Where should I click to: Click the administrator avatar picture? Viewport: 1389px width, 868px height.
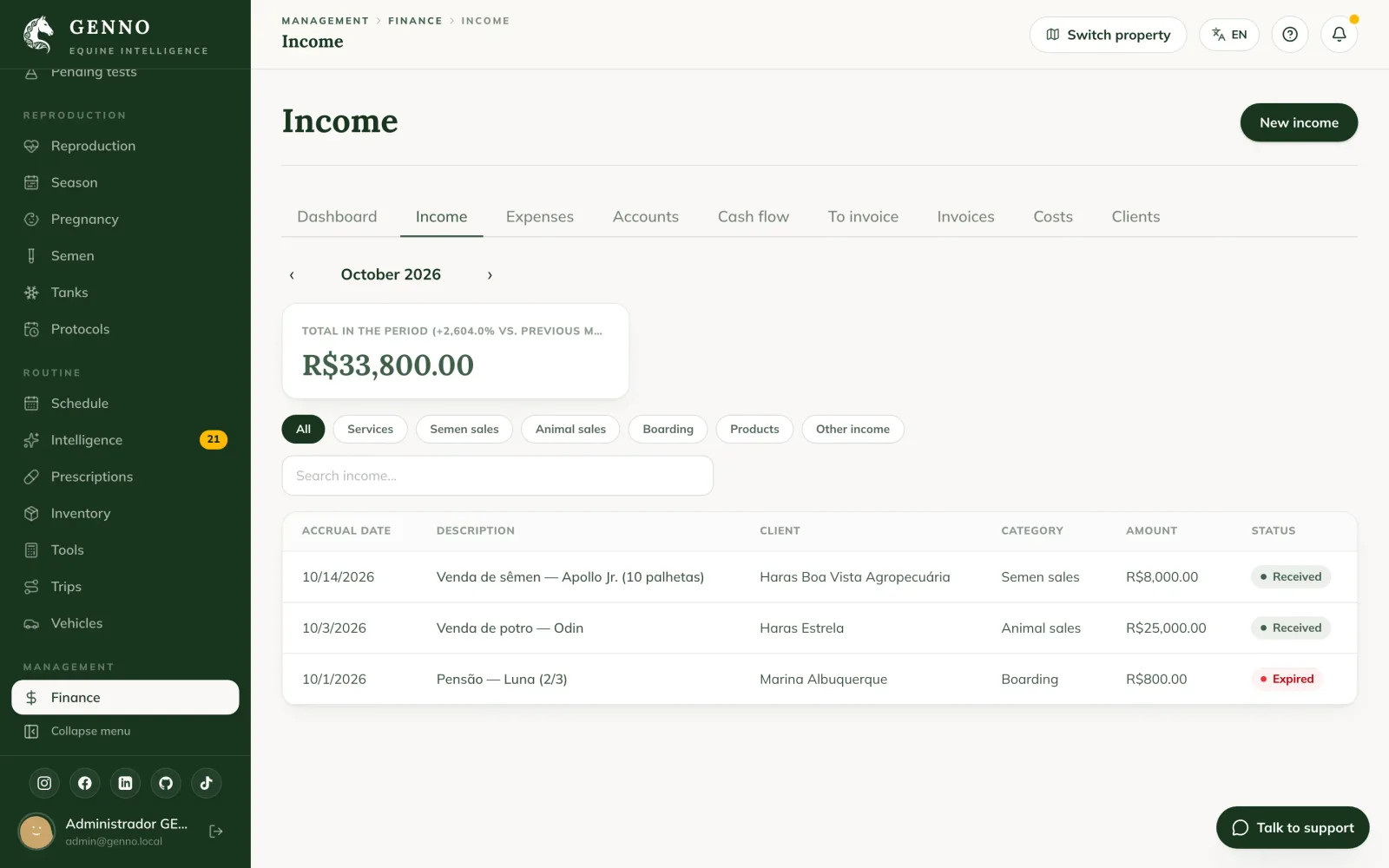(36, 832)
